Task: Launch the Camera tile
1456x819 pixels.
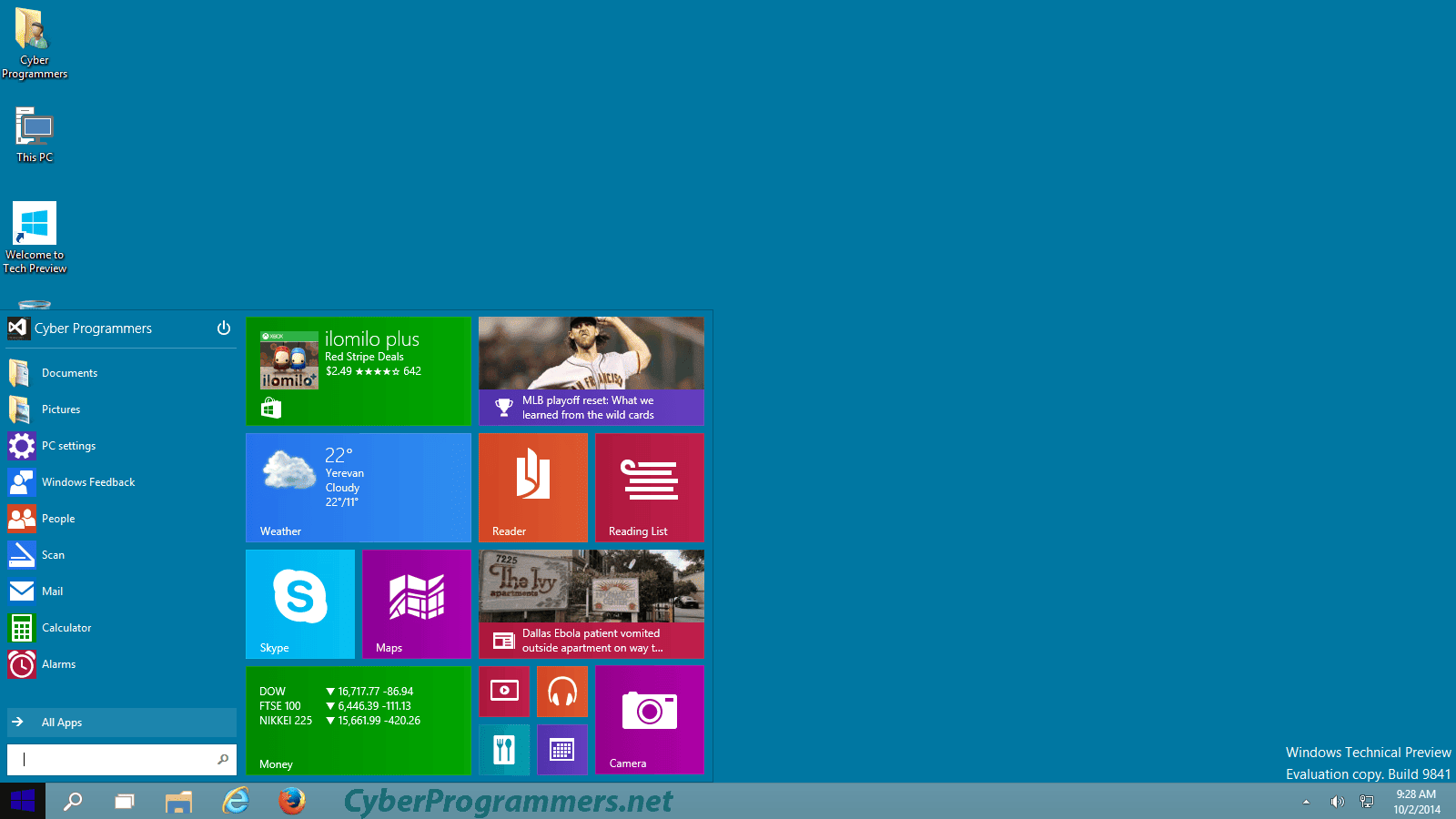Action: pyautogui.click(x=650, y=721)
